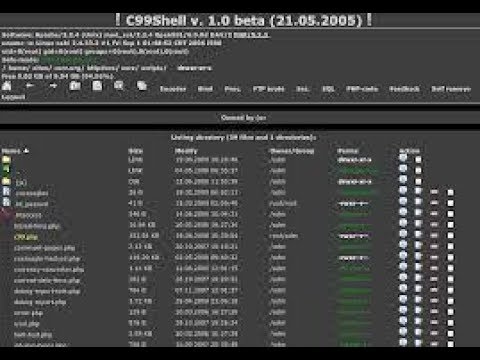Image resolution: width=480 pixels, height=360 pixels.
Task: Open the Proc. process list
Action: tap(232, 89)
